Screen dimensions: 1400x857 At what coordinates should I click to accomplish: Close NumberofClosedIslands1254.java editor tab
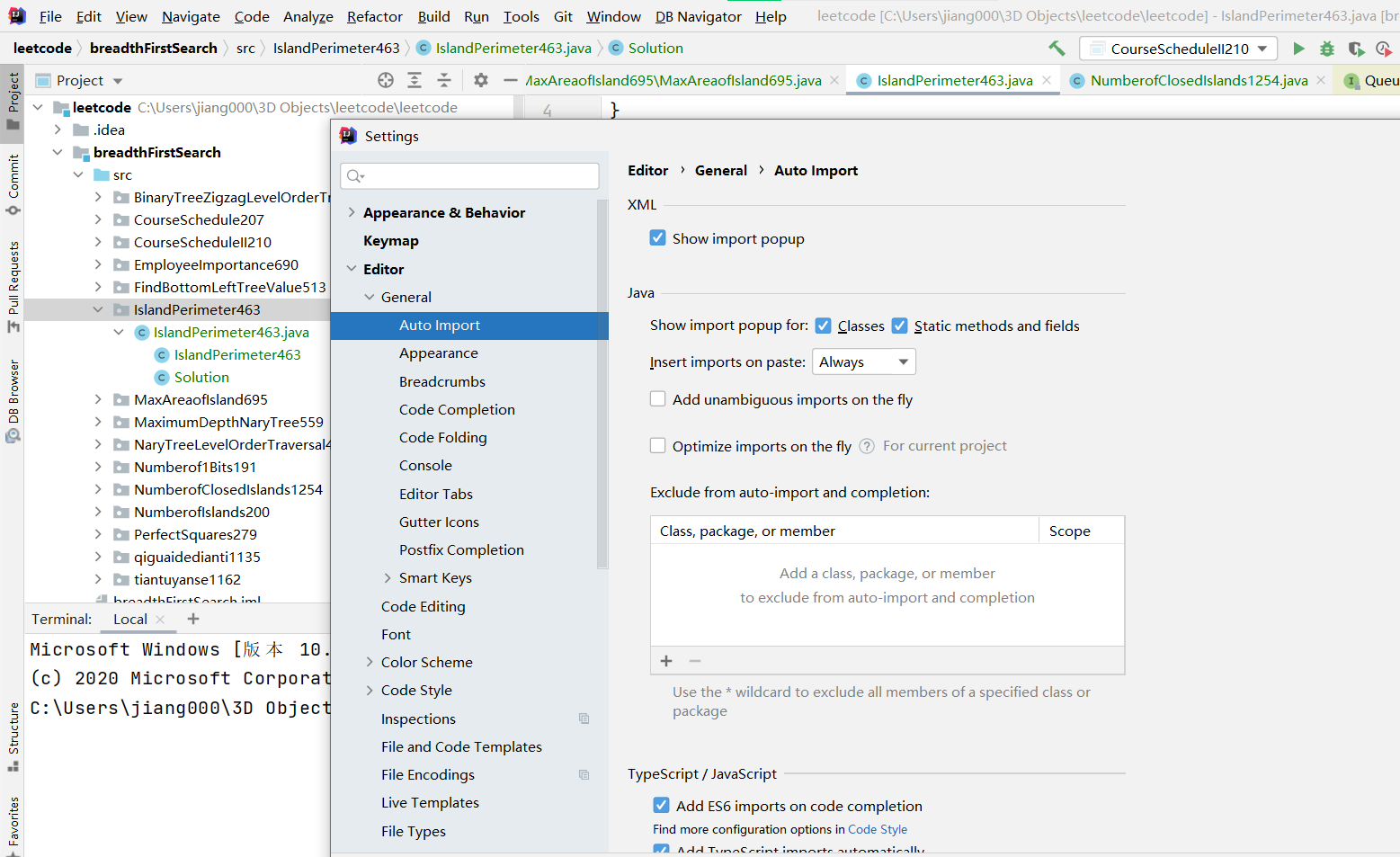pyautogui.click(x=1321, y=80)
